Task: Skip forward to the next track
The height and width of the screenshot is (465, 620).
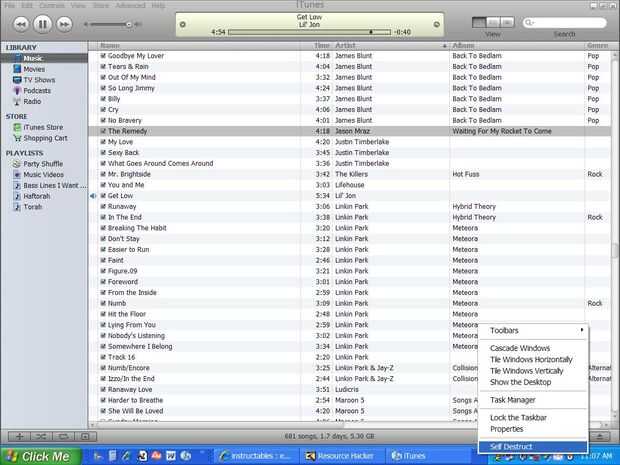Action: 64,25
